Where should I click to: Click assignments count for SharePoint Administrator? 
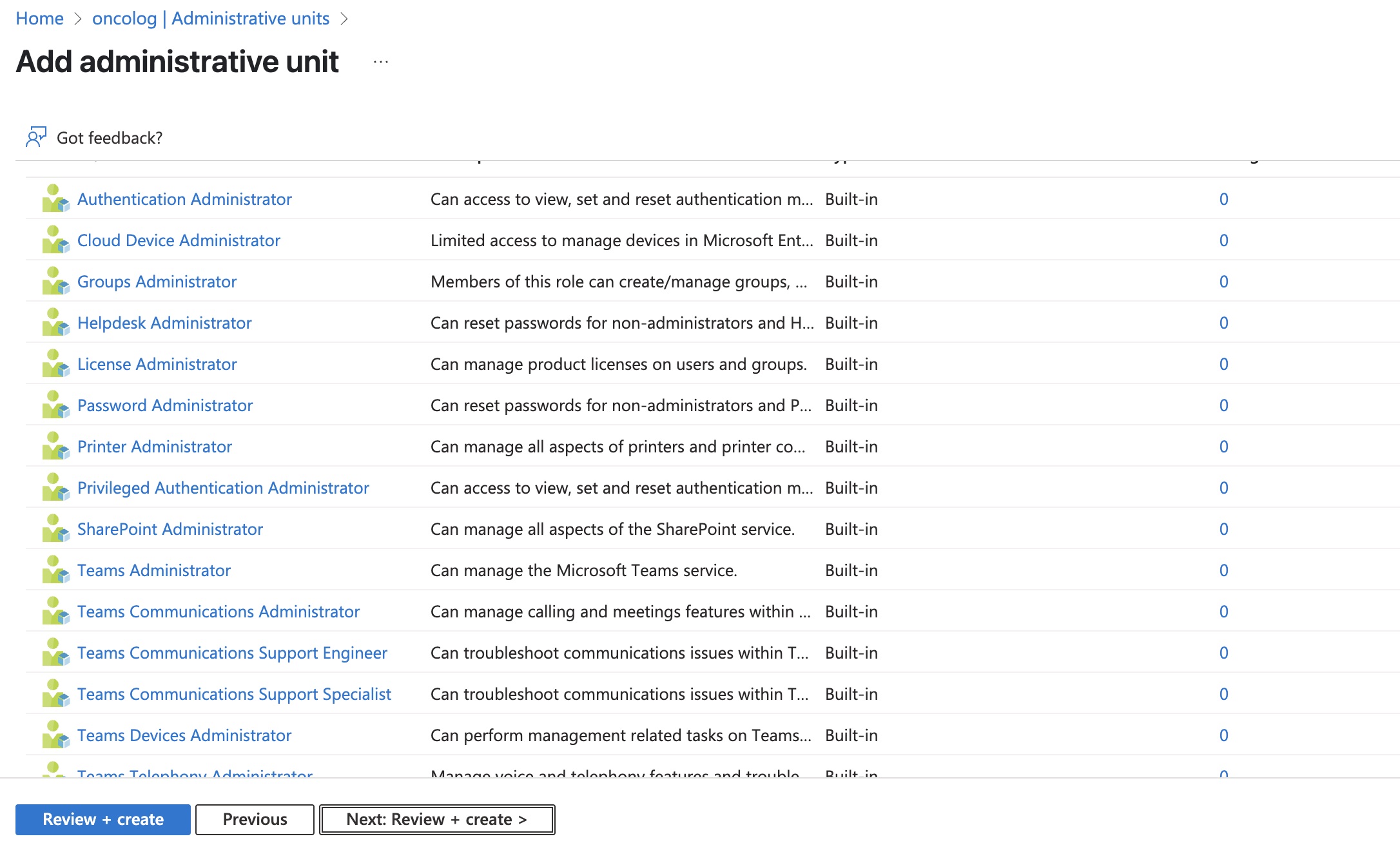pyautogui.click(x=1223, y=529)
